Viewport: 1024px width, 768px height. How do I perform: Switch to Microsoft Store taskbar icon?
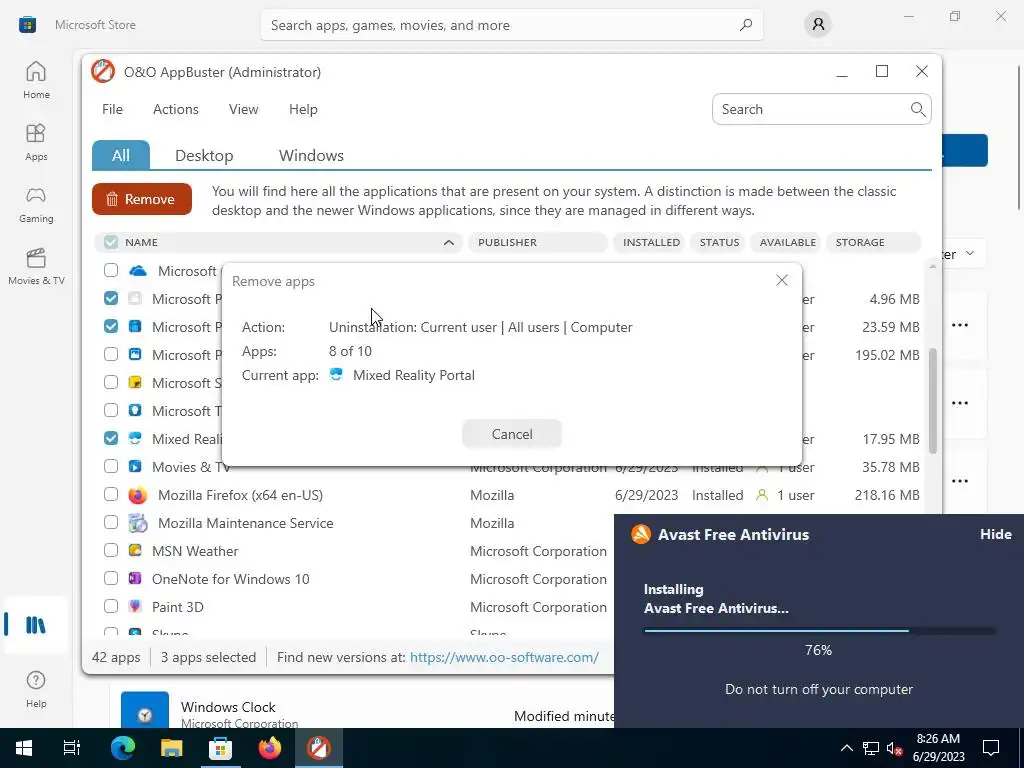coord(220,748)
